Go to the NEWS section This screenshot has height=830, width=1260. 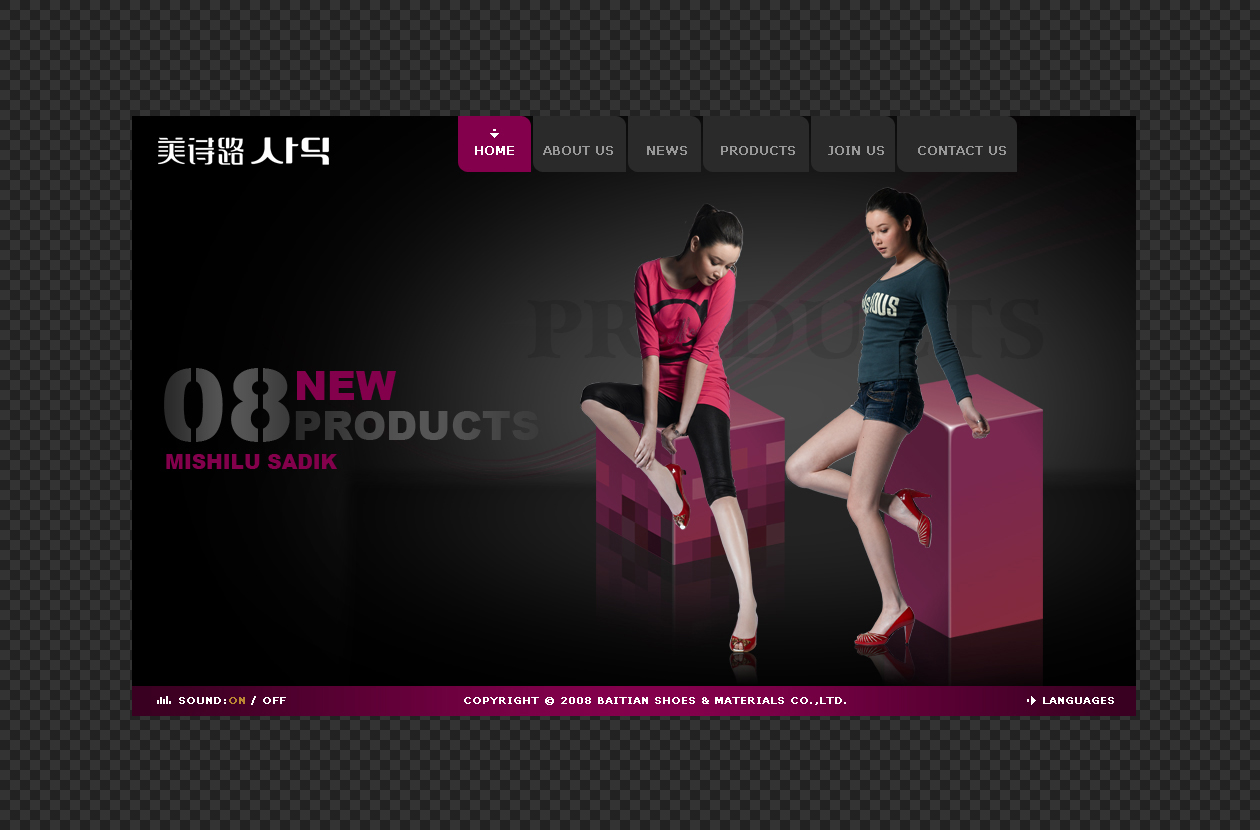(x=666, y=151)
